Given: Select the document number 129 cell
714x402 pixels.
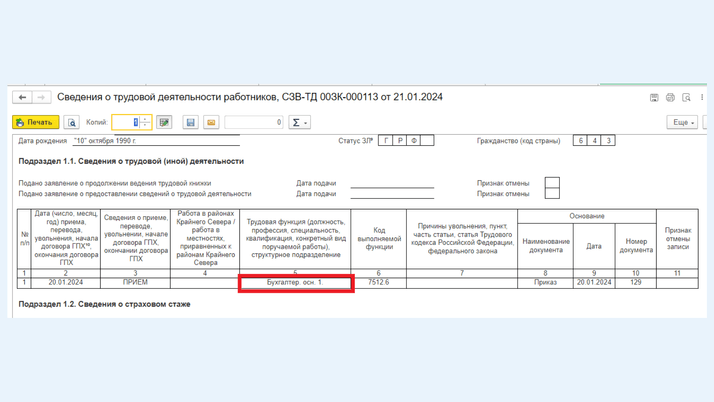Looking at the screenshot, I should coord(636,283).
